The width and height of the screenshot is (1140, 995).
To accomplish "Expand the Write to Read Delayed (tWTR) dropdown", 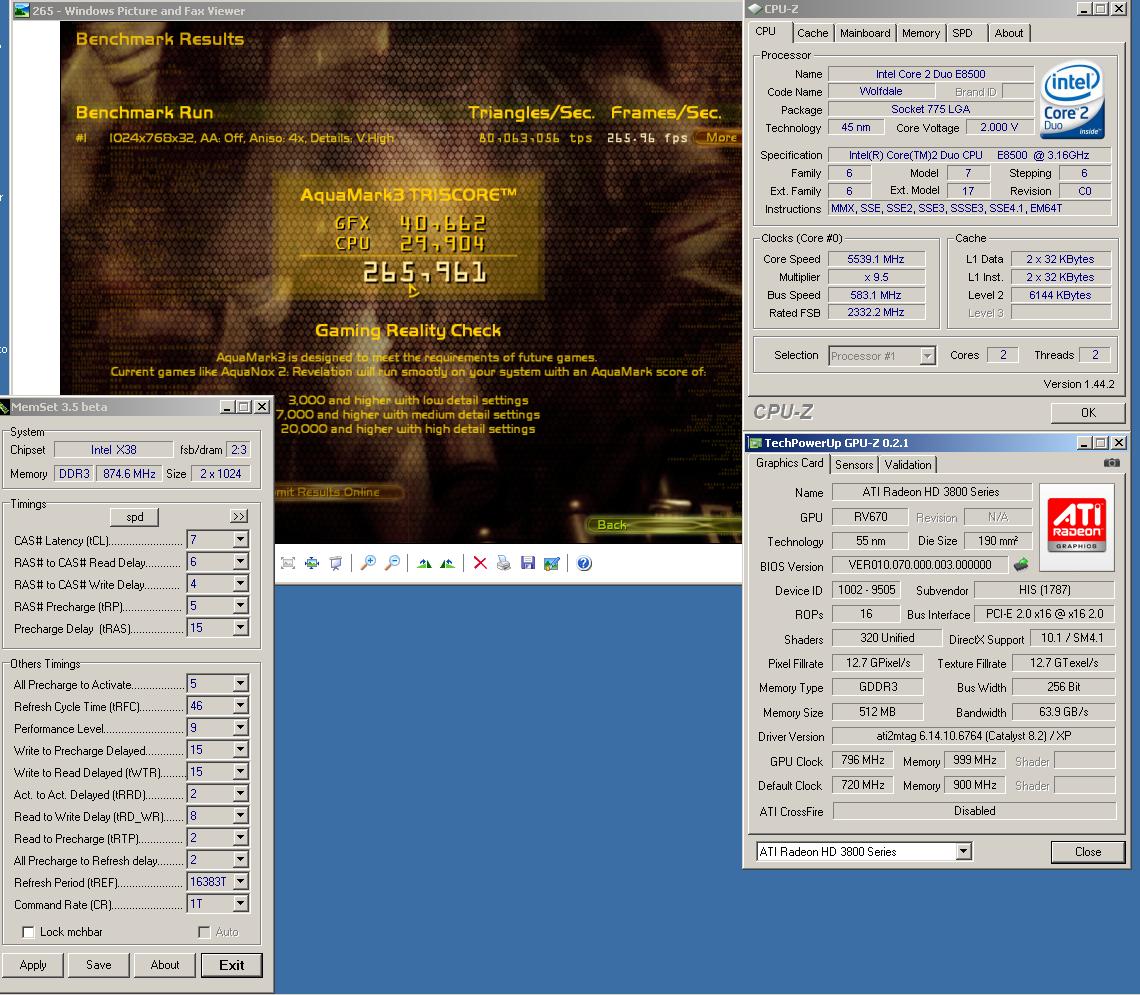I will (241, 771).
